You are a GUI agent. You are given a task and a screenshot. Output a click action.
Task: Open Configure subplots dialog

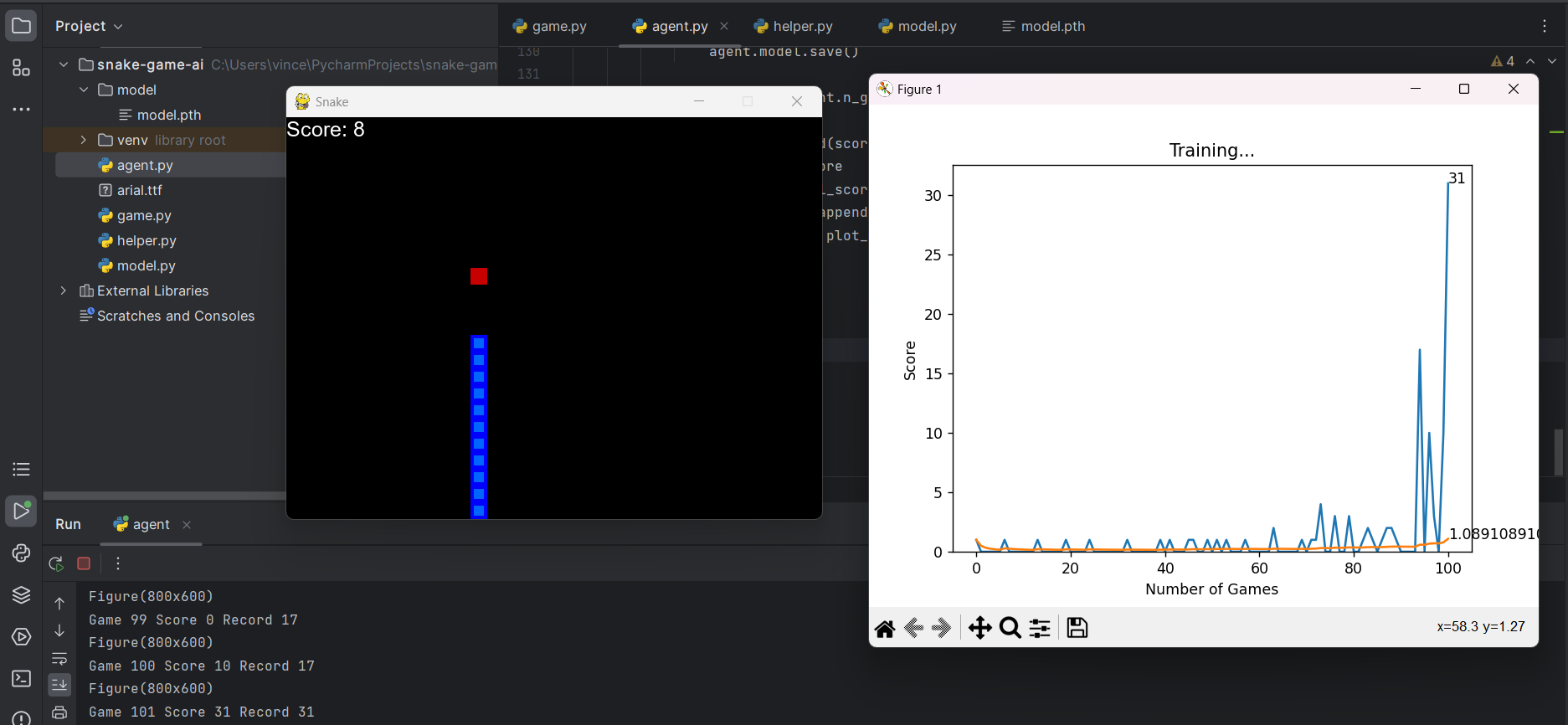click(1040, 628)
